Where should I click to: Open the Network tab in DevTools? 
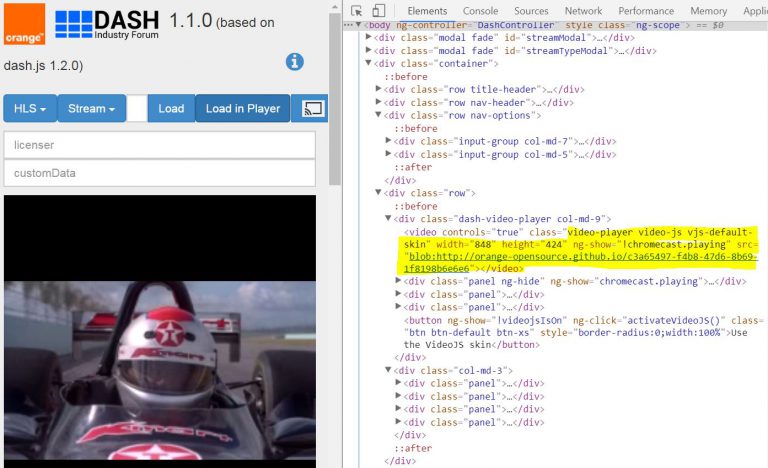tap(583, 11)
